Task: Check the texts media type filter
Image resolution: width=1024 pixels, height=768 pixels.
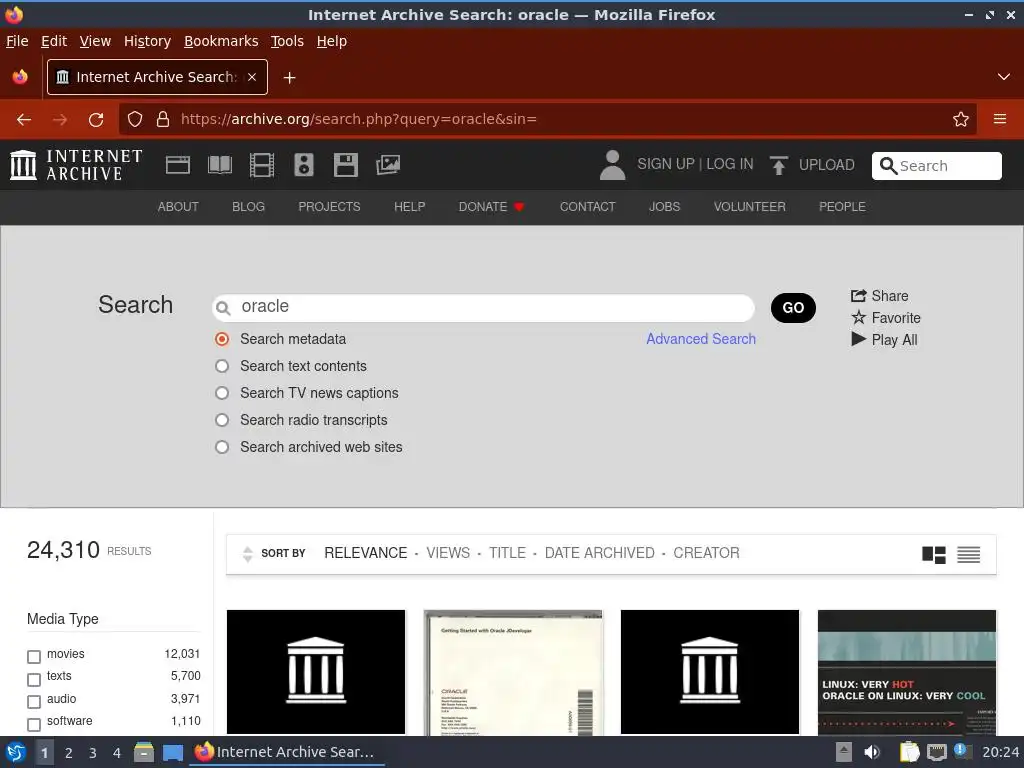Action: coord(34,679)
